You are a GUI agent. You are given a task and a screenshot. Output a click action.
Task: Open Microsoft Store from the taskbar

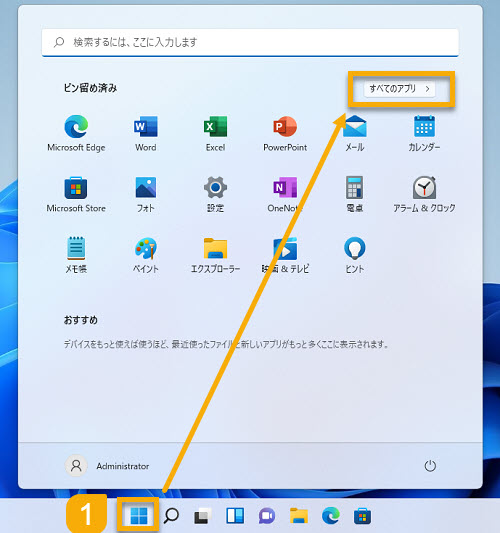(362, 516)
